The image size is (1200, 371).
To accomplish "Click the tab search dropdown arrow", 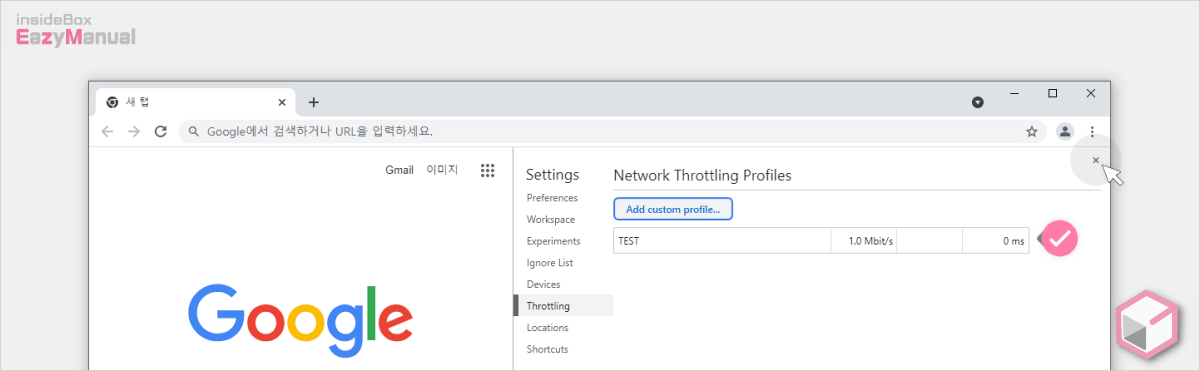I will tap(978, 102).
